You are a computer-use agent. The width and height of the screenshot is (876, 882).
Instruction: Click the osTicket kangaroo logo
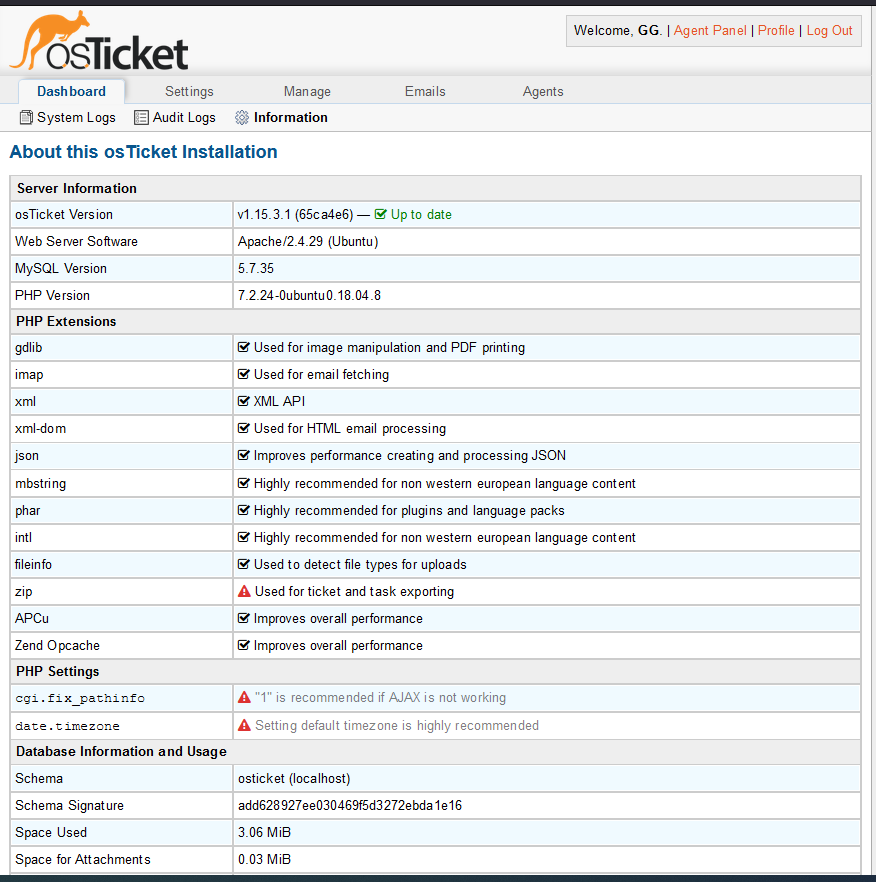pyautogui.click(x=99, y=40)
